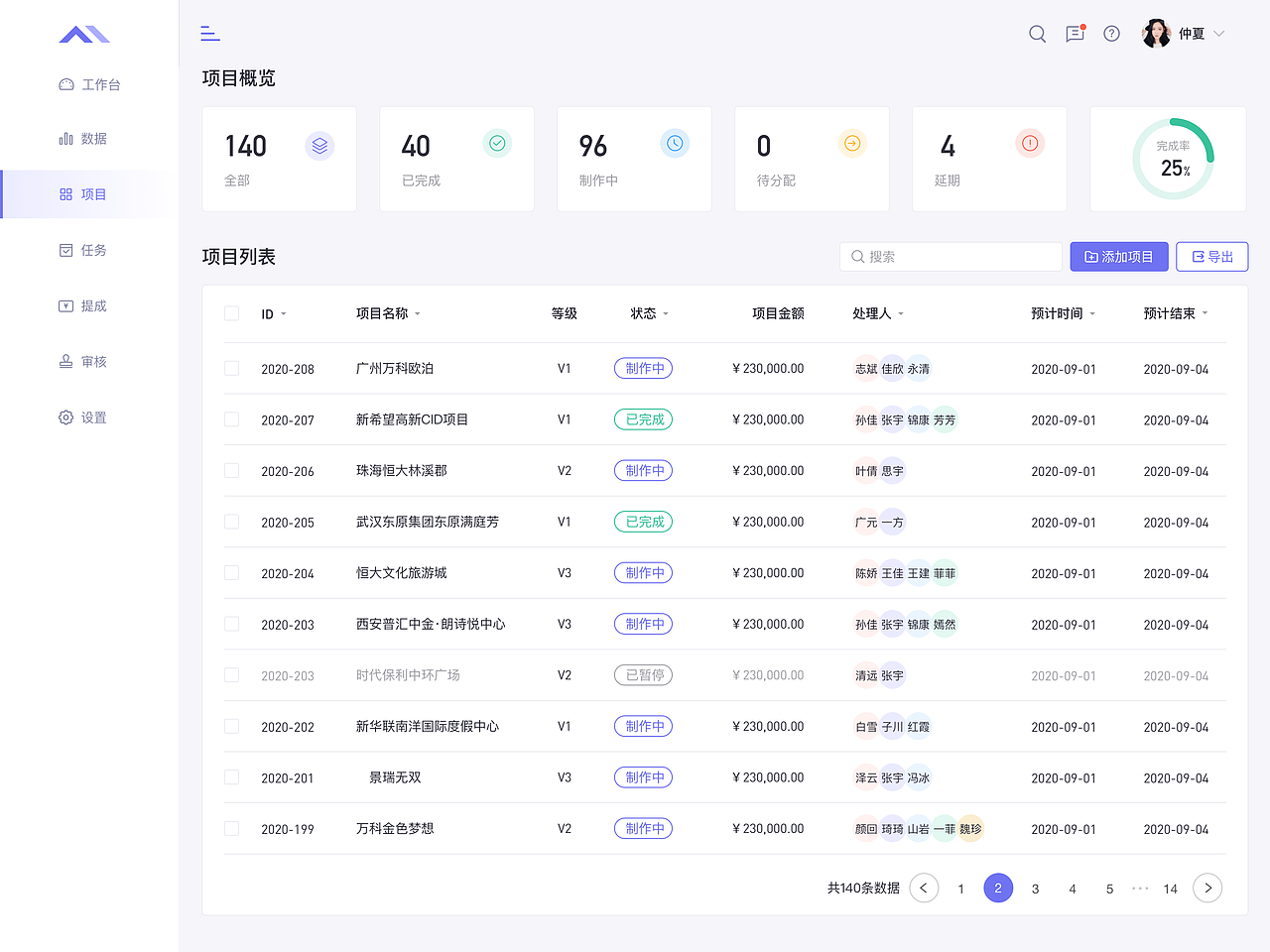This screenshot has width=1270, height=952.
Task: Click the project name 恒大文化旅游城
Action: tap(402, 573)
